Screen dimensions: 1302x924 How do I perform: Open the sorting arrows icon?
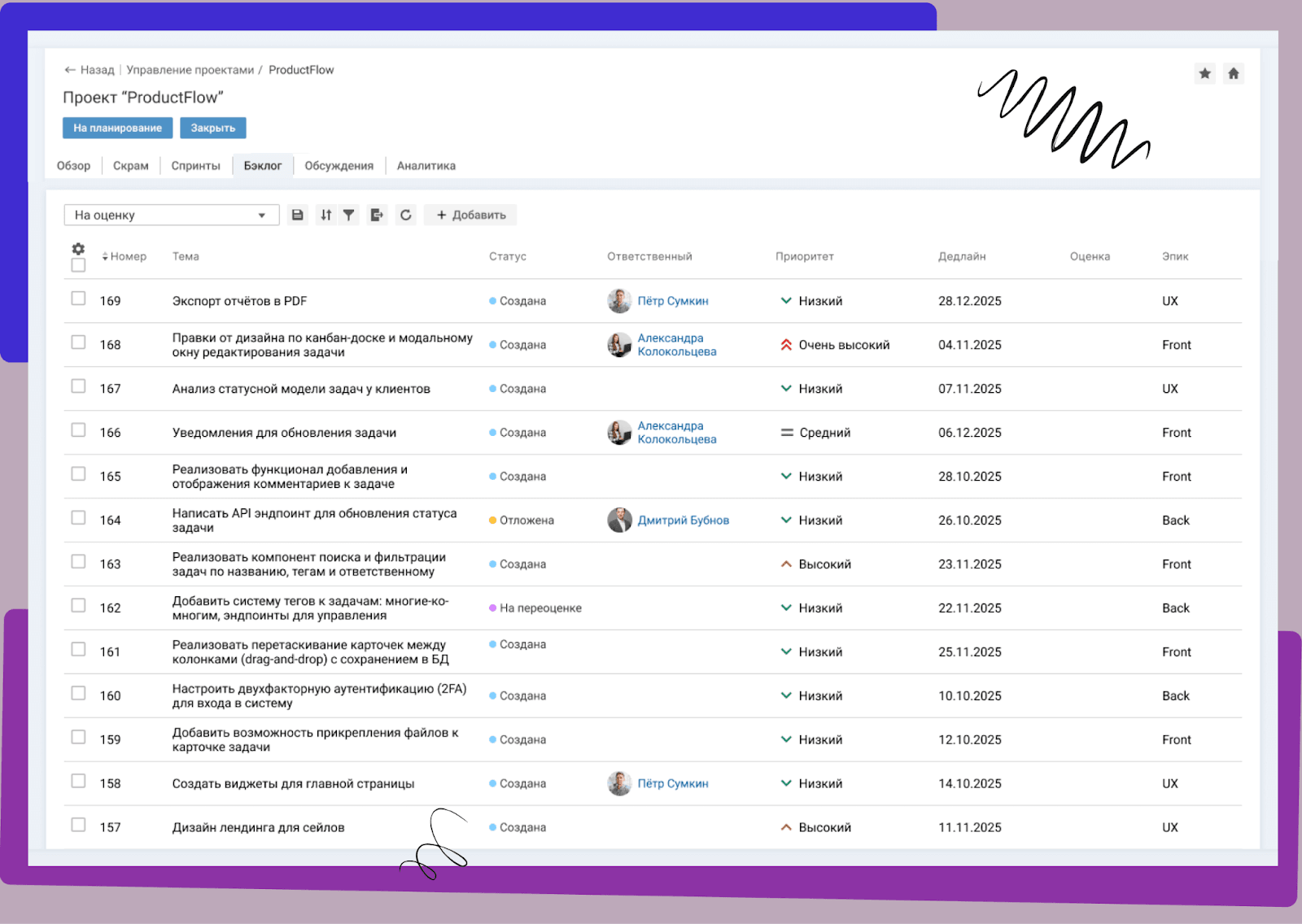click(x=326, y=215)
